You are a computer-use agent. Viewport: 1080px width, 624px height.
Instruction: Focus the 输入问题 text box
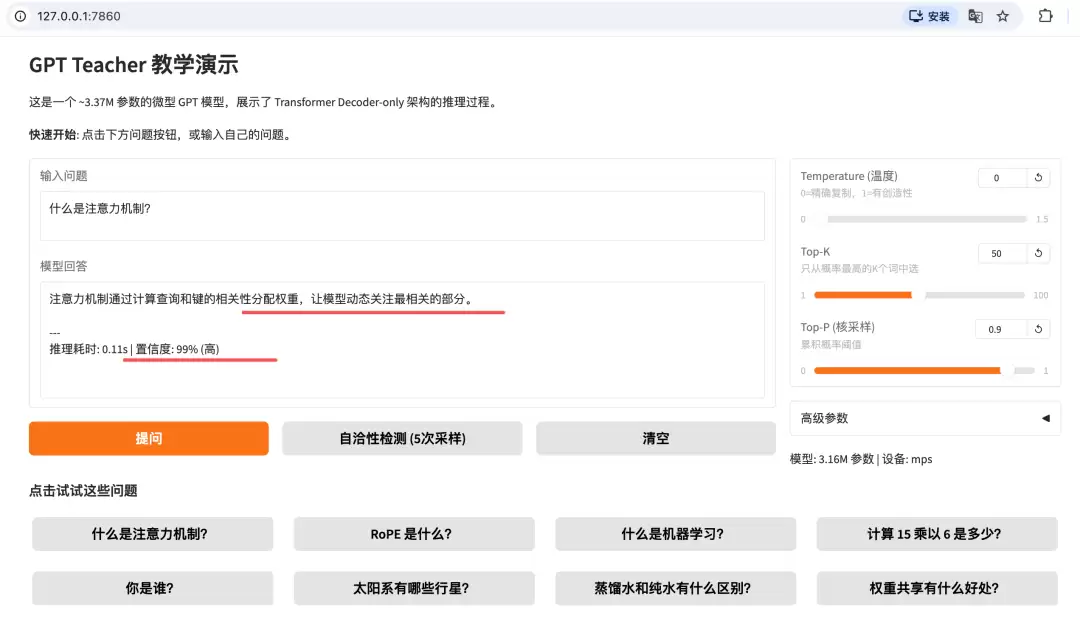402,216
